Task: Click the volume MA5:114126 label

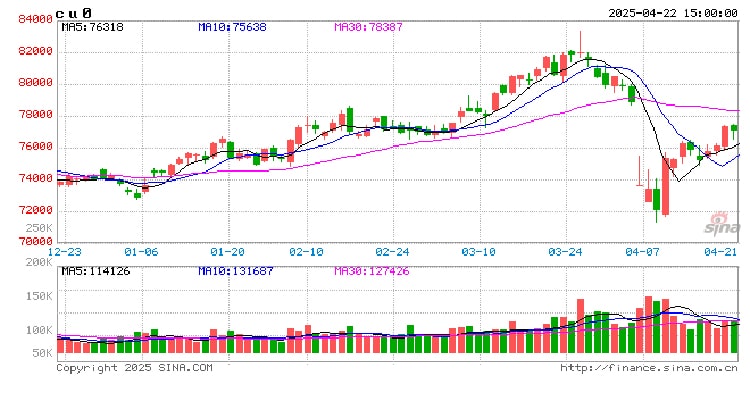Action: coord(96,271)
